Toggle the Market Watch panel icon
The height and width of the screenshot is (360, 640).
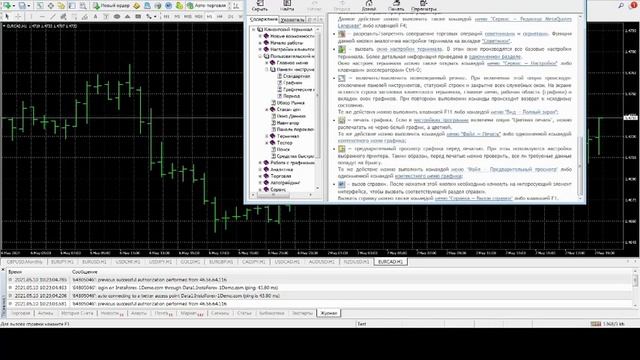(x=40, y=6)
